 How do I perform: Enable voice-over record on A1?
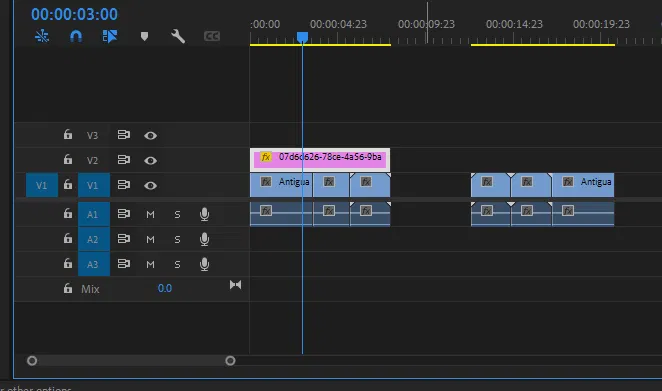point(204,215)
